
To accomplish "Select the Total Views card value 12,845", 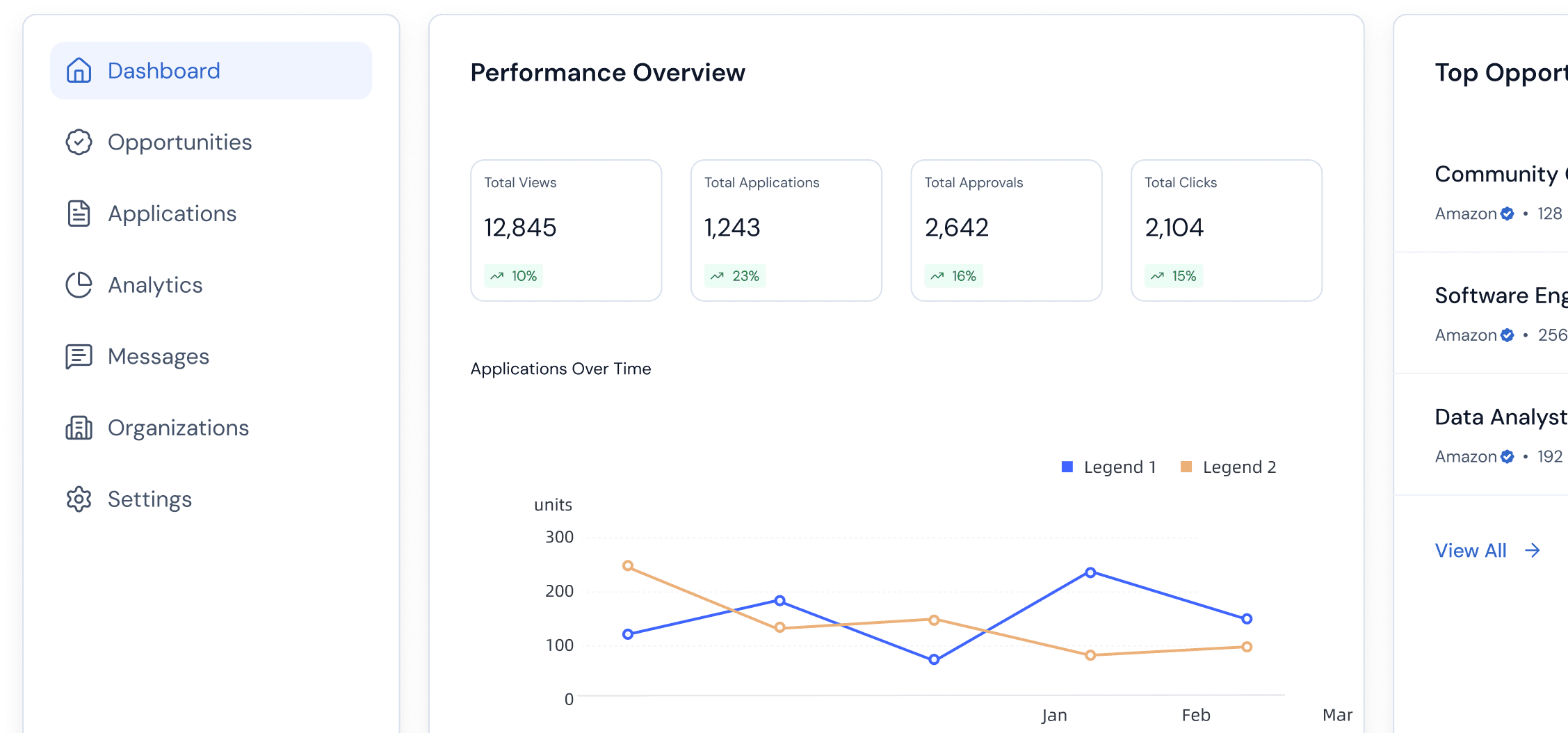I will [x=520, y=227].
